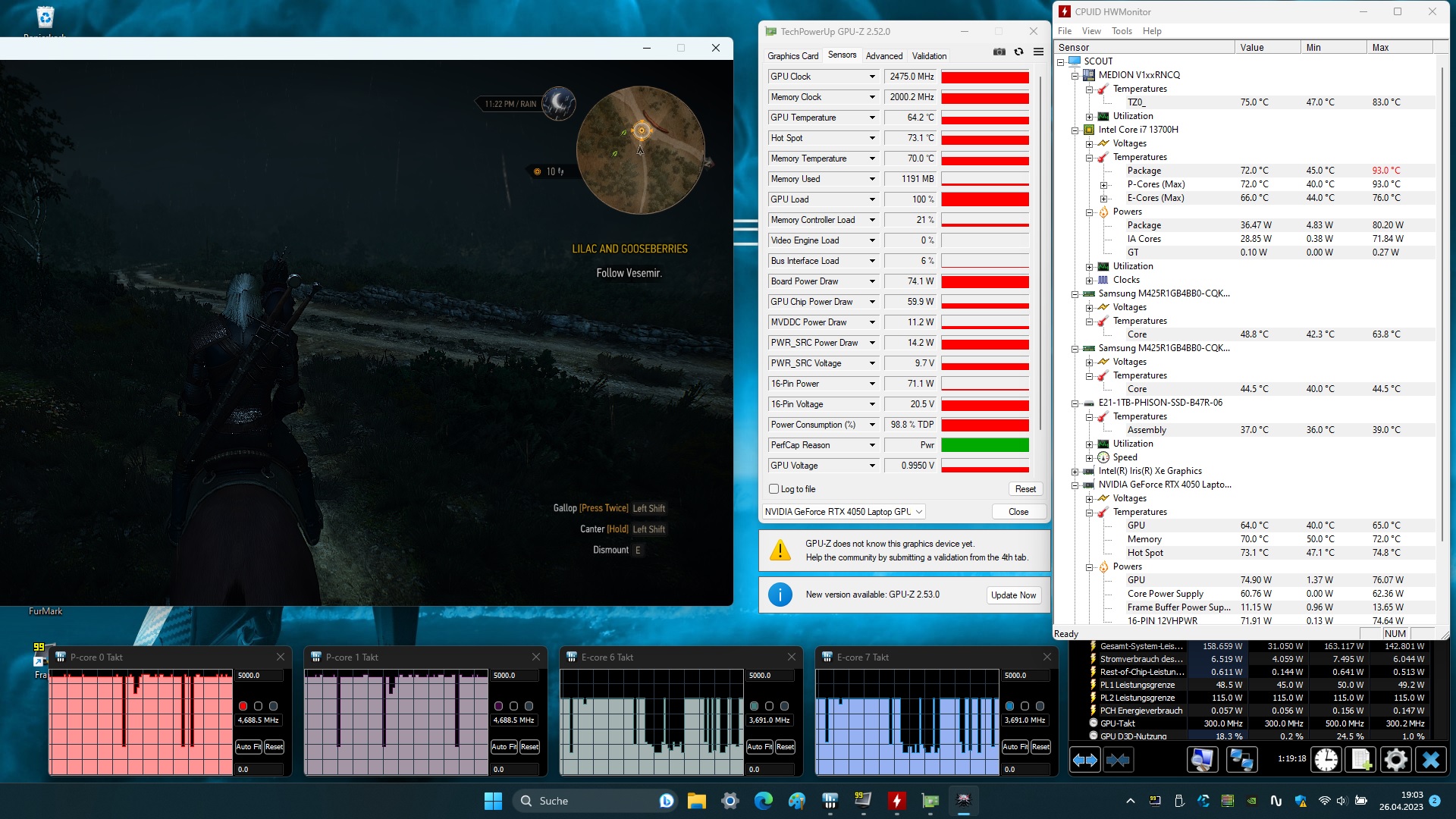Expand P-Cores (Max) temperature node

coord(1103,185)
